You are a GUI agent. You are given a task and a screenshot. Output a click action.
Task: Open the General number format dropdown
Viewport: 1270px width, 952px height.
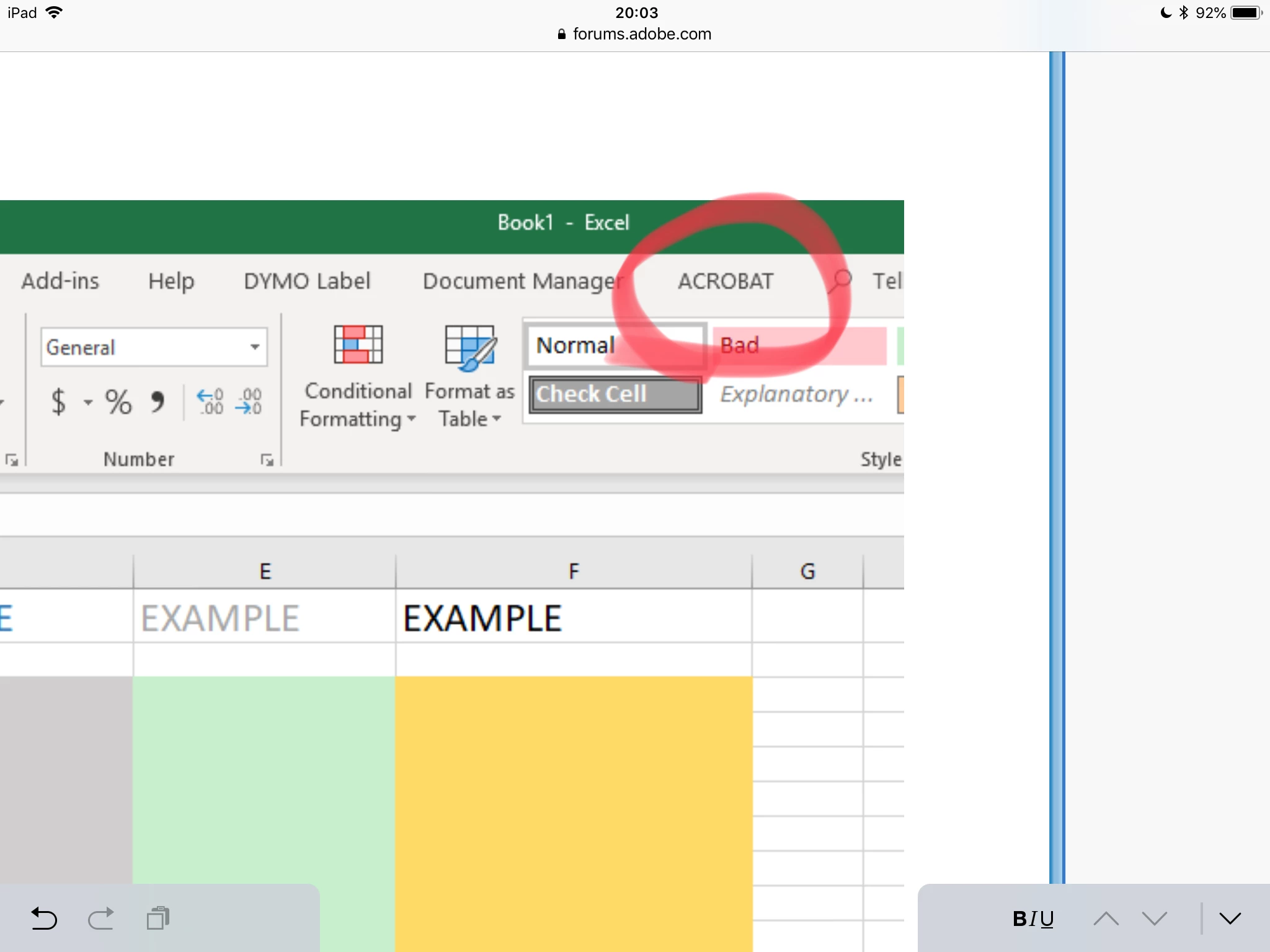pyautogui.click(x=254, y=347)
